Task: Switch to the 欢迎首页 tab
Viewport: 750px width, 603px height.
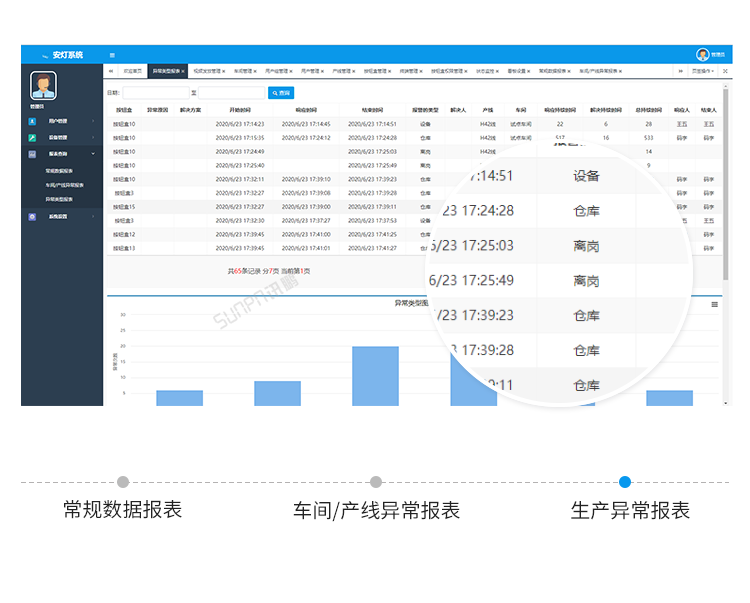Action: (132, 72)
